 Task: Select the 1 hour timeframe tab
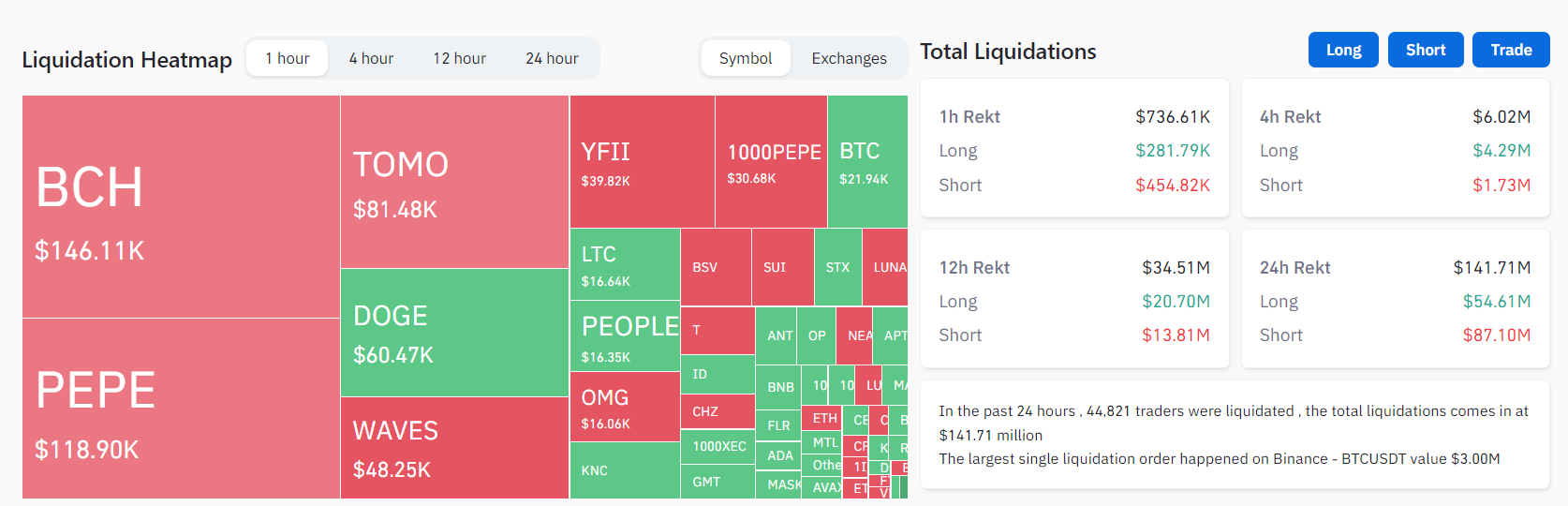pos(287,58)
